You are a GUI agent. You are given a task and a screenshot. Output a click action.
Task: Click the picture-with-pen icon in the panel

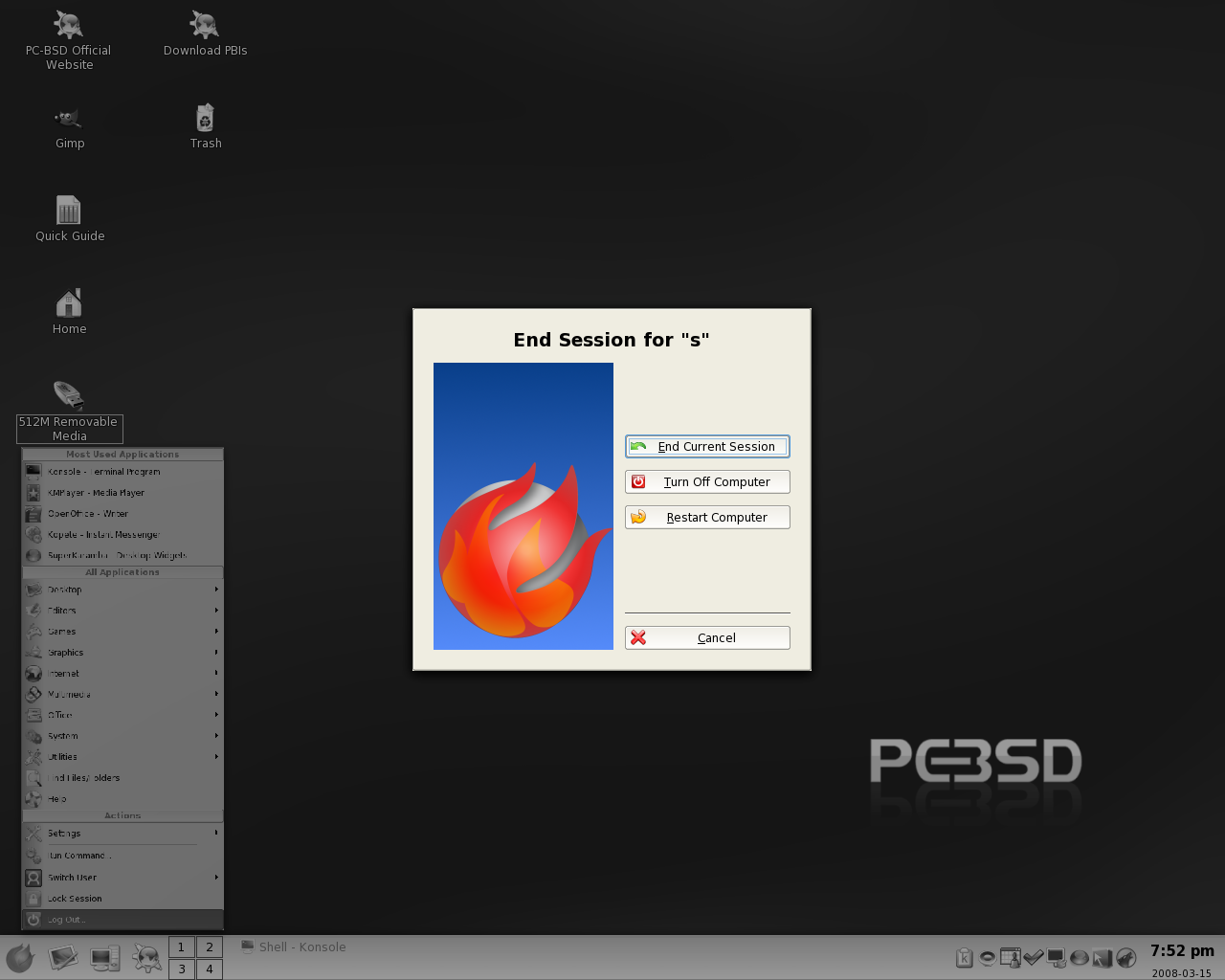[x=63, y=958]
